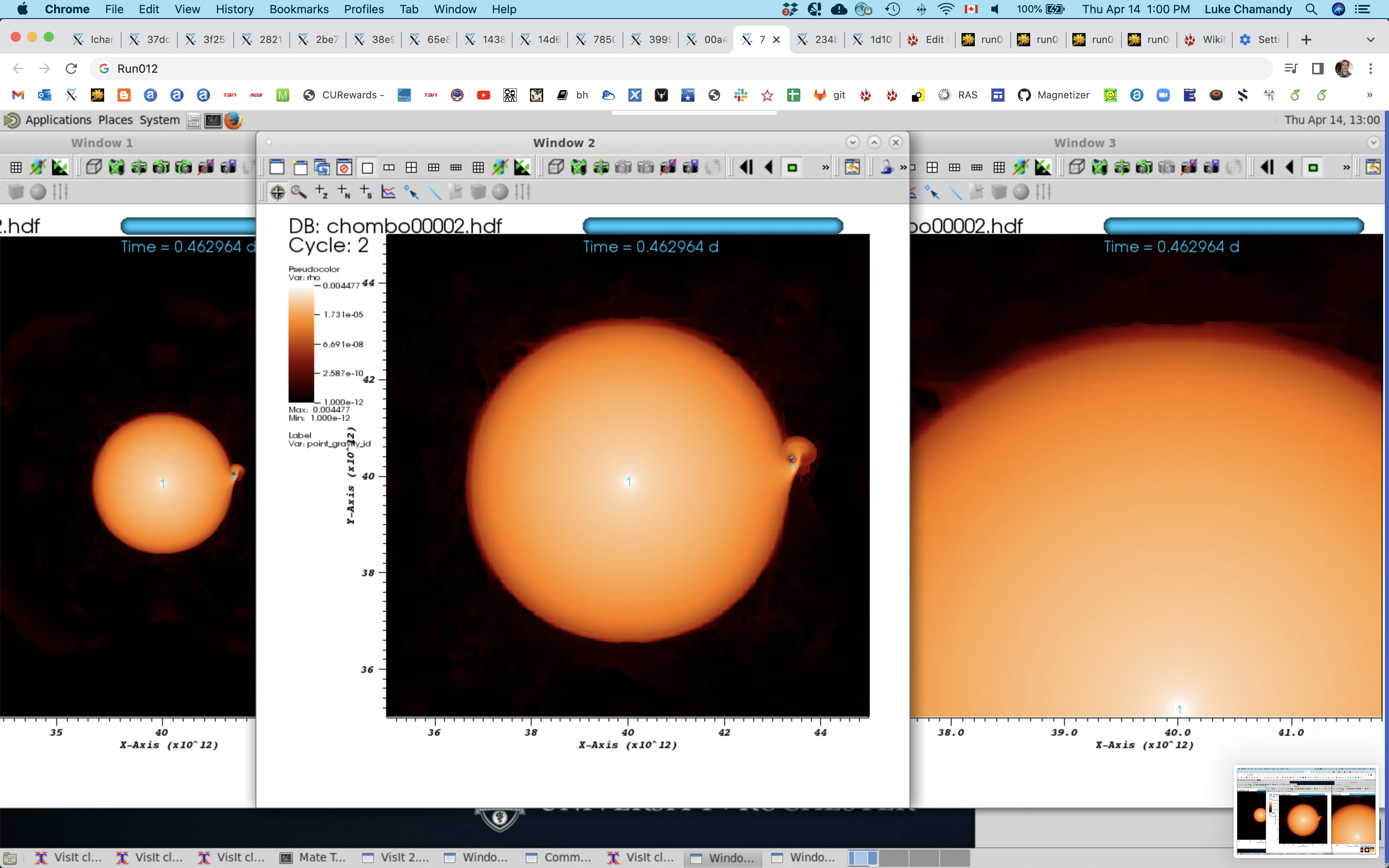Expand Chrome tab search chevron
This screenshot has width=1389, height=868.
pyautogui.click(x=1371, y=39)
